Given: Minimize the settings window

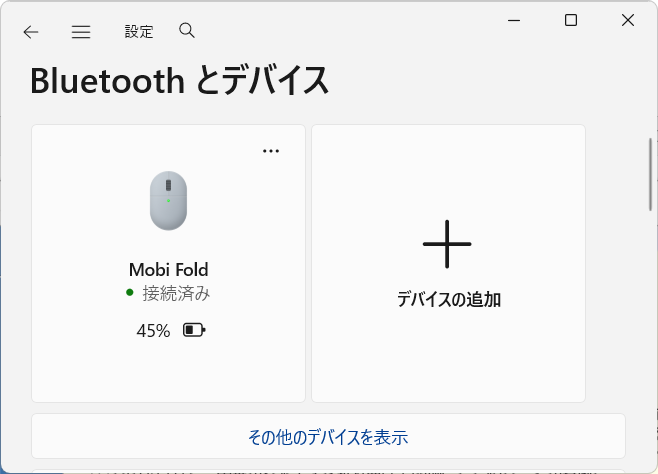Looking at the screenshot, I should [514, 20].
